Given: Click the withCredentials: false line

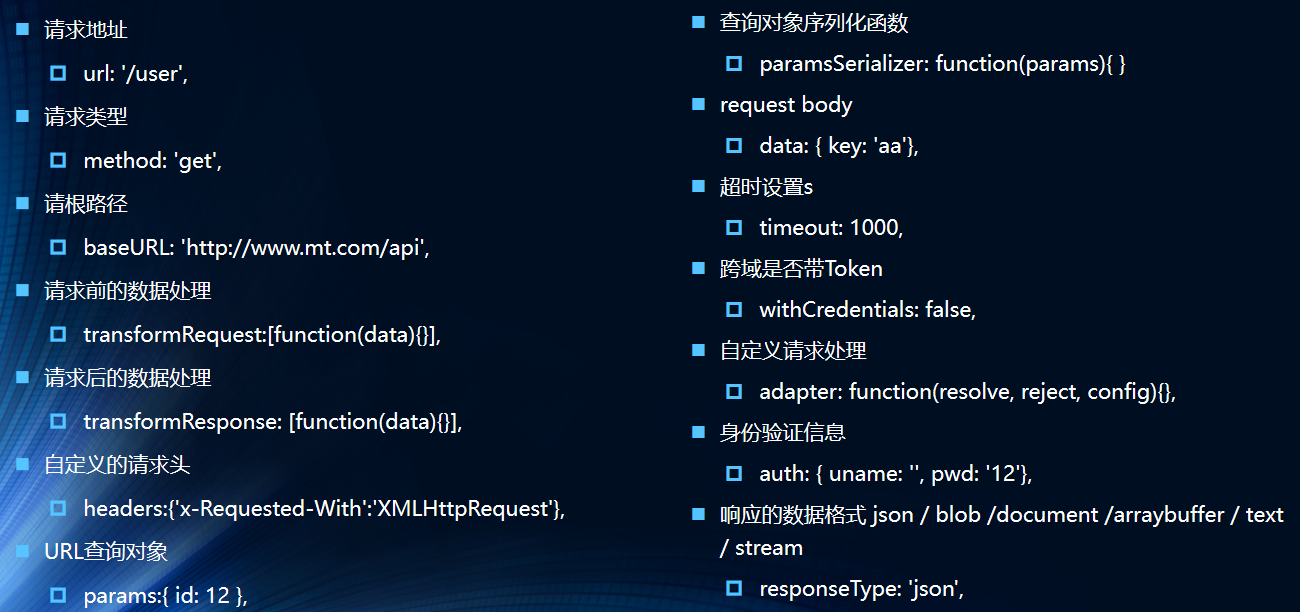Looking at the screenshot, I should pyautogui.click(x=868, y=310).
